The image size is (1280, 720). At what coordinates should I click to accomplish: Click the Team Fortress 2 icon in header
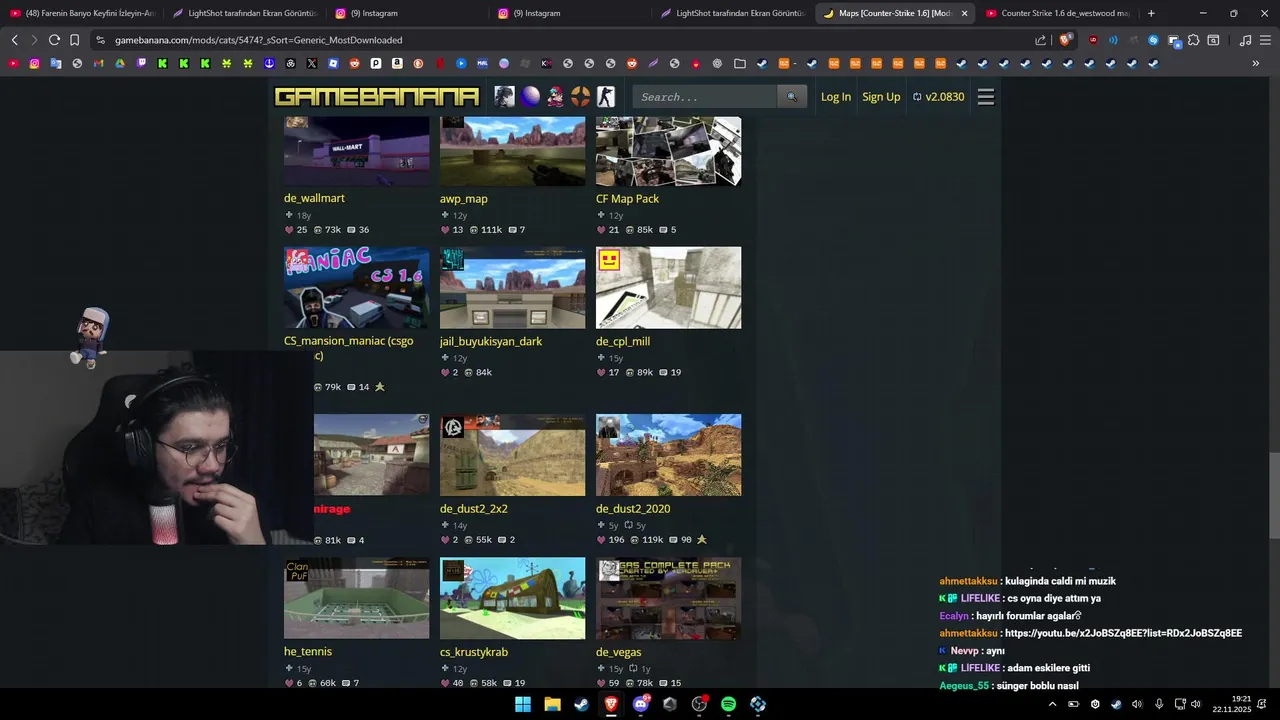coord(581,97)
